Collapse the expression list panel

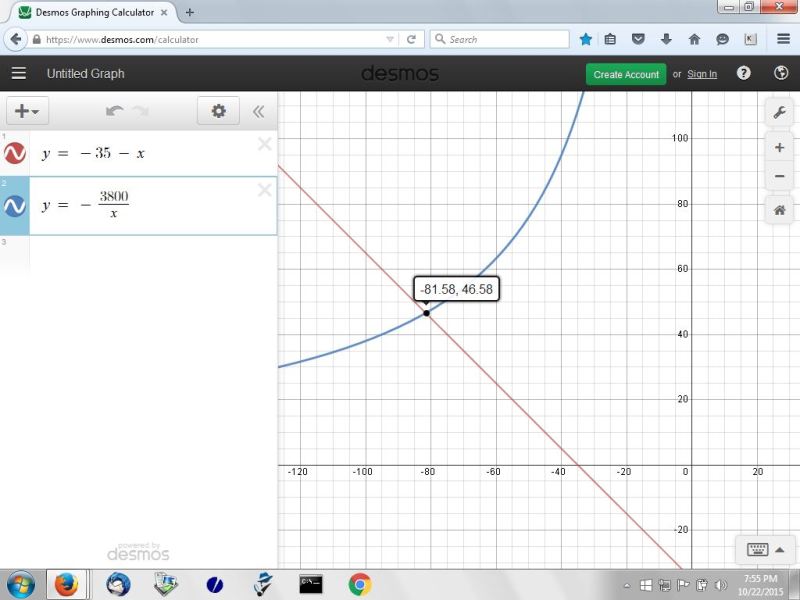259,111
